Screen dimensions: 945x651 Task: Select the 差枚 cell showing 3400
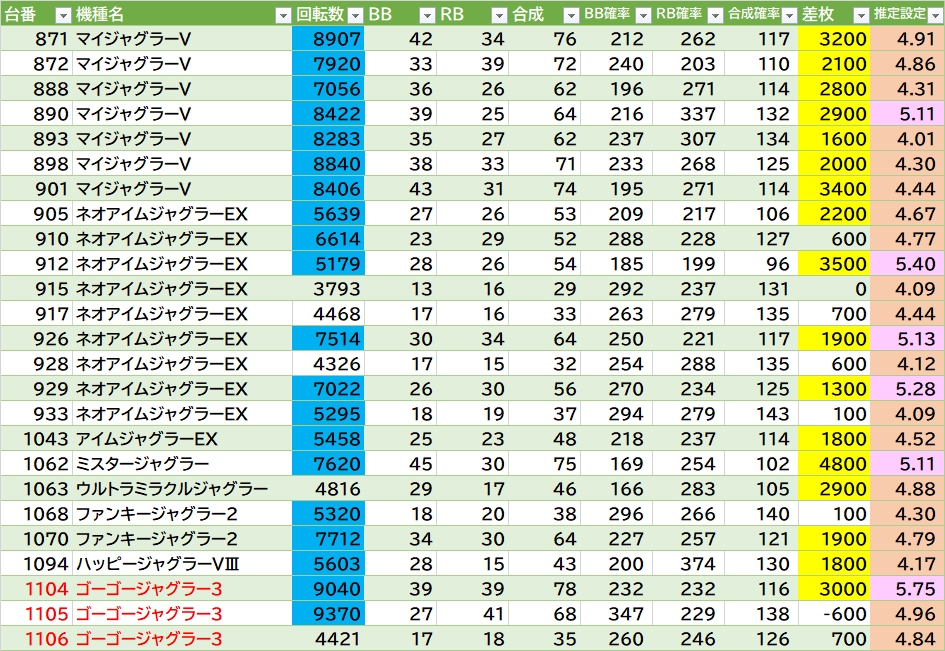(834, 189)
